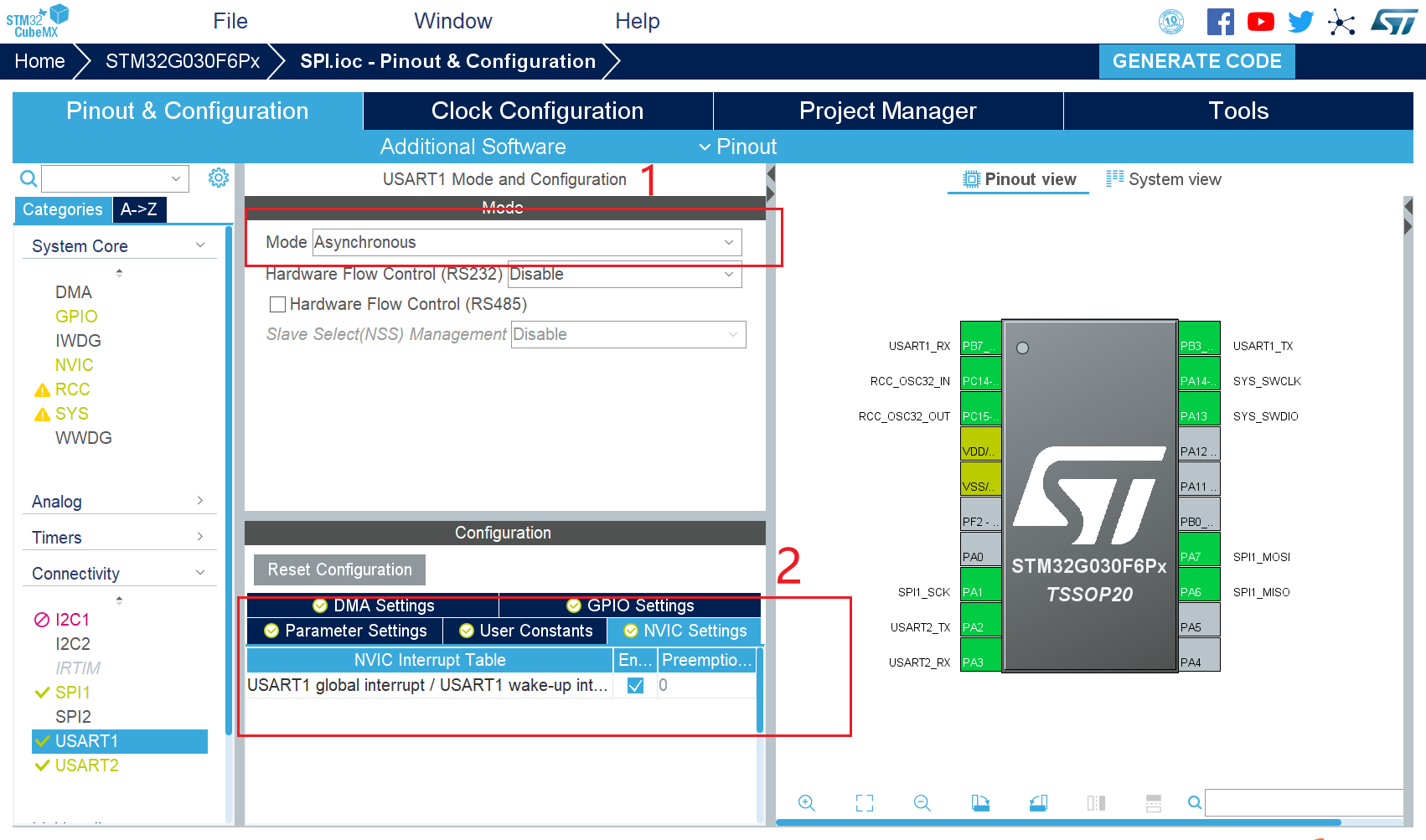Open the STM32 Community network icon
Image resolution: width=1426 pixels, height=840 pixels.
point(1342,22)
